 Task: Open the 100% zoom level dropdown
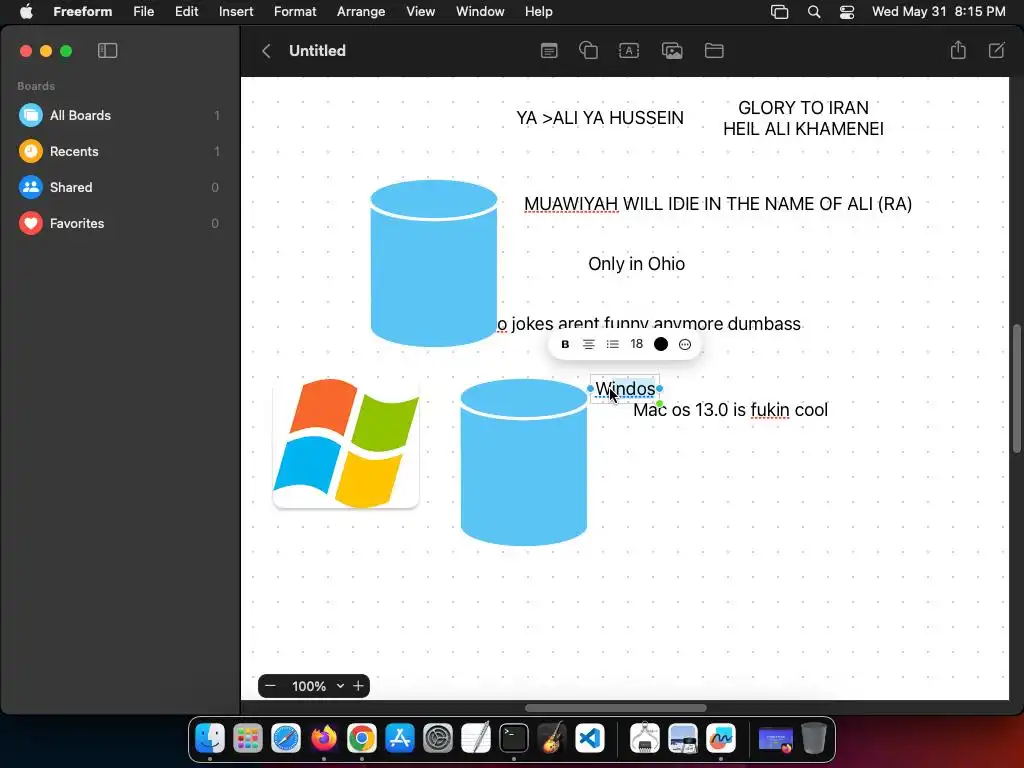pyautogui.click(x=317, y=686)
